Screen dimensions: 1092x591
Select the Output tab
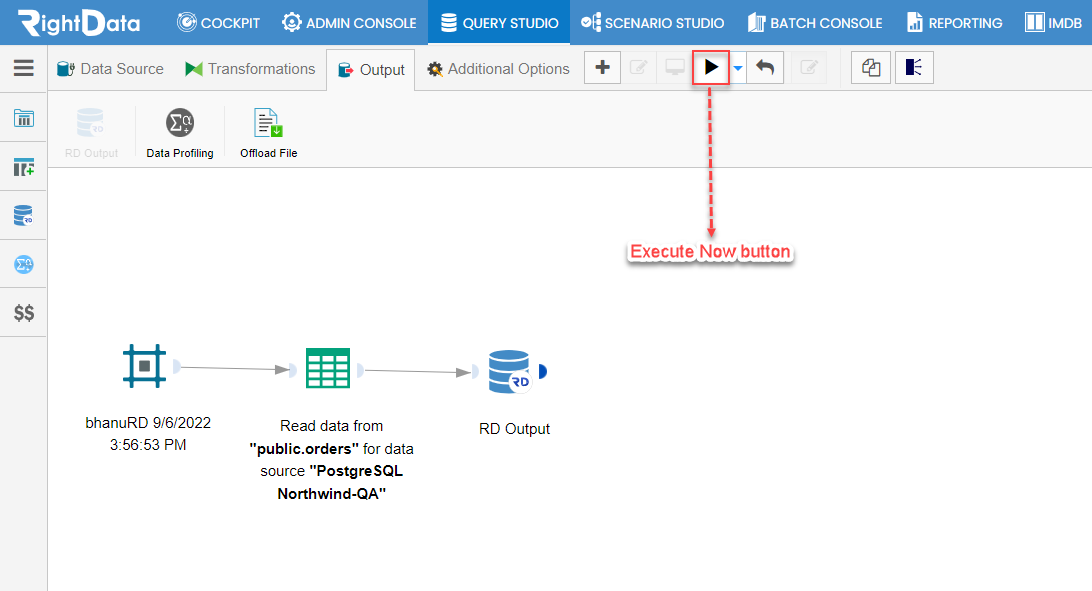point(370,70)
